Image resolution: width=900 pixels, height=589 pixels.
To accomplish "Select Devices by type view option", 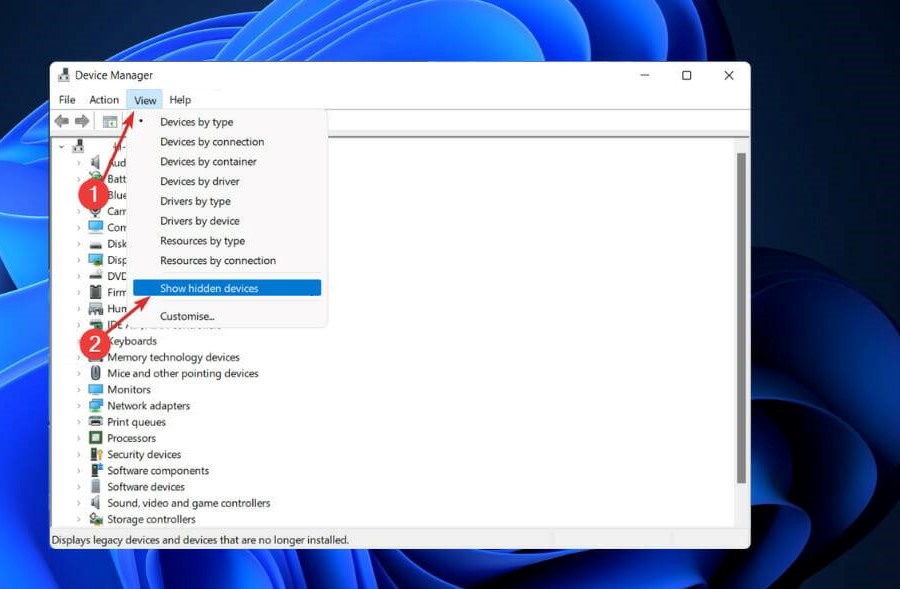I will coord(196,122).
